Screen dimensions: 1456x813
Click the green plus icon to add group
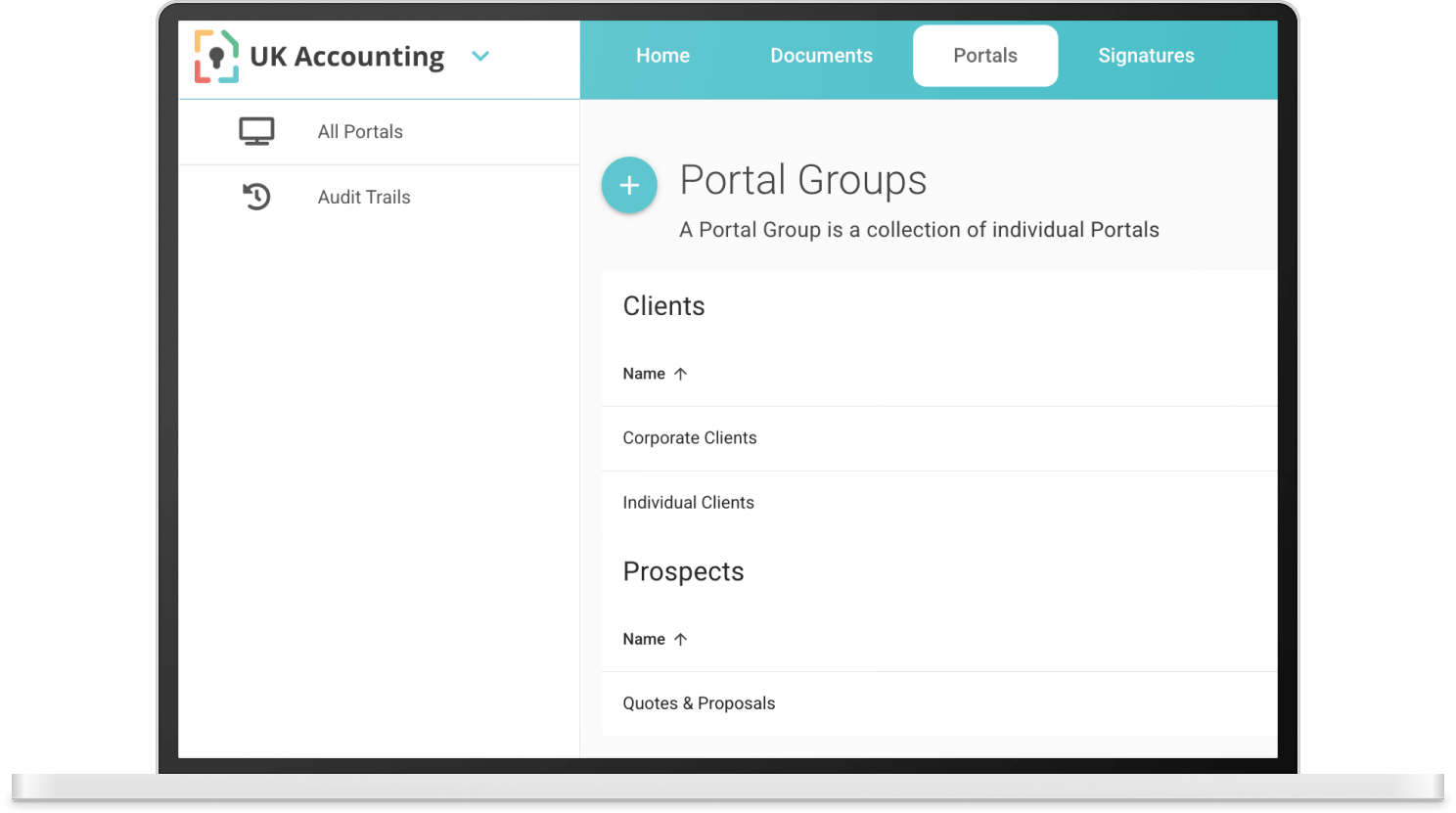click(x=629, y=185)
